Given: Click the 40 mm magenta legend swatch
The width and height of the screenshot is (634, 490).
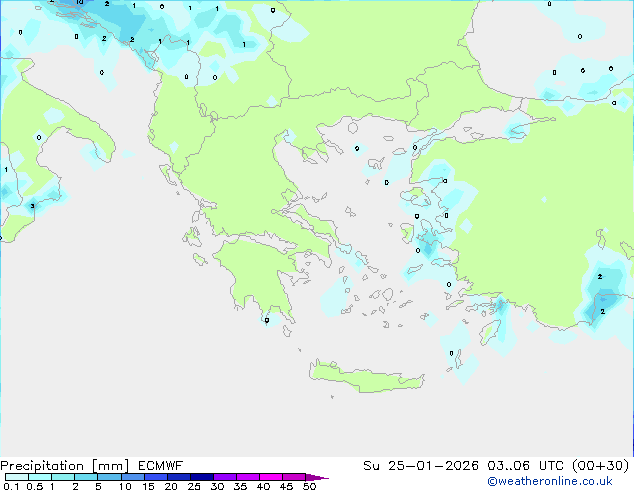Looking at the screenshot, I should tap(271, 477).
